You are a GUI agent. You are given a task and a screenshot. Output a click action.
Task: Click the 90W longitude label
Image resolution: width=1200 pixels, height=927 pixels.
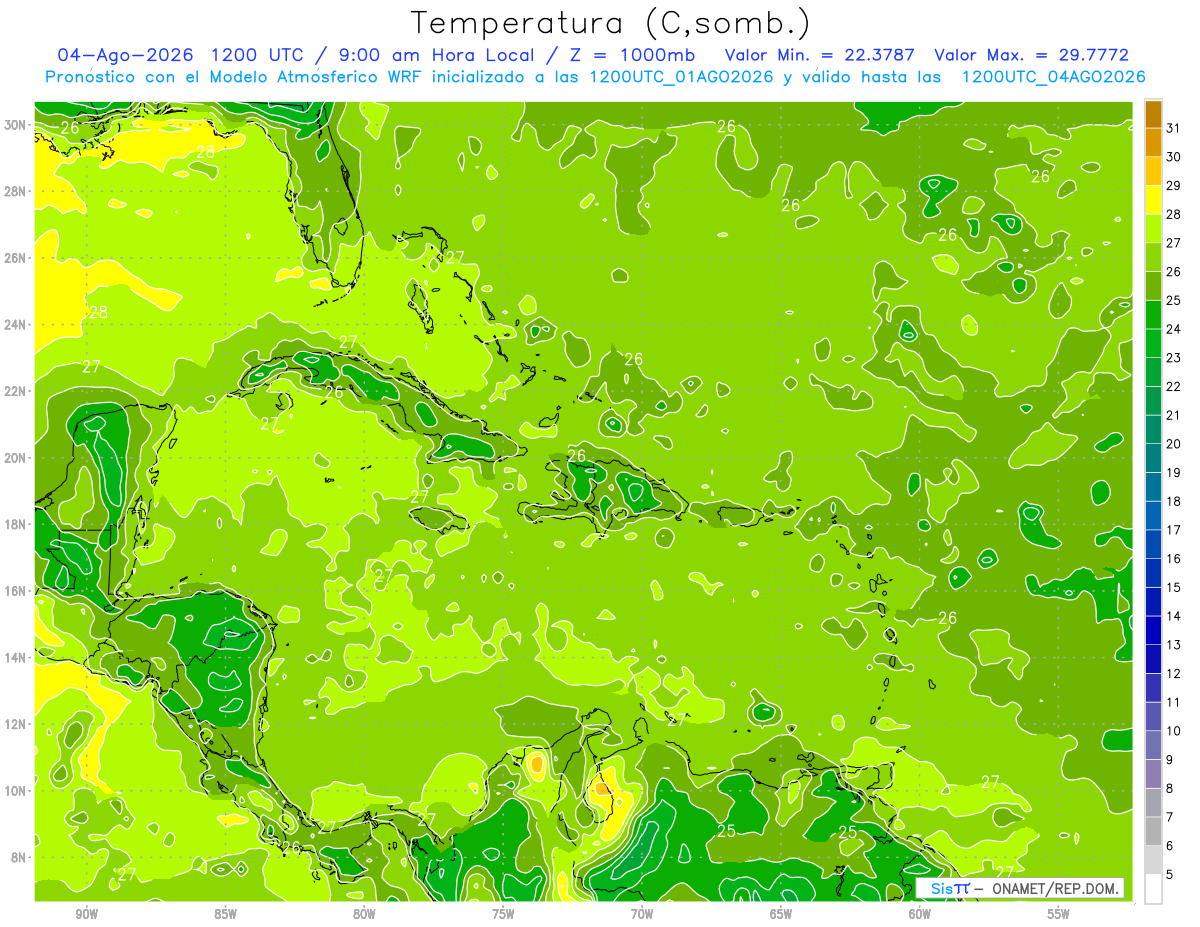(x=87, y=914)
